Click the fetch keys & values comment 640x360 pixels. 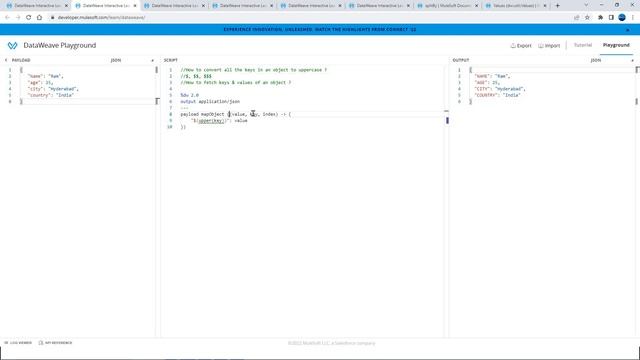[236, 82]
